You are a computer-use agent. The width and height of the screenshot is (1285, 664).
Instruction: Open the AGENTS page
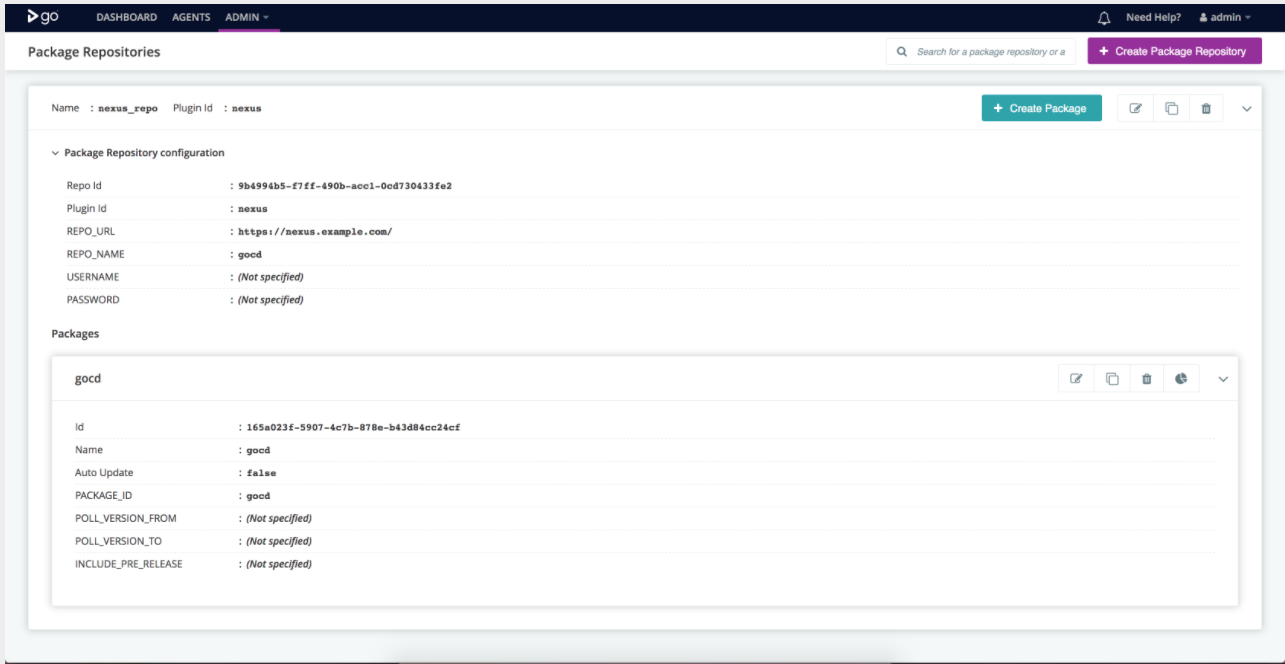click(x=191, y=18)
